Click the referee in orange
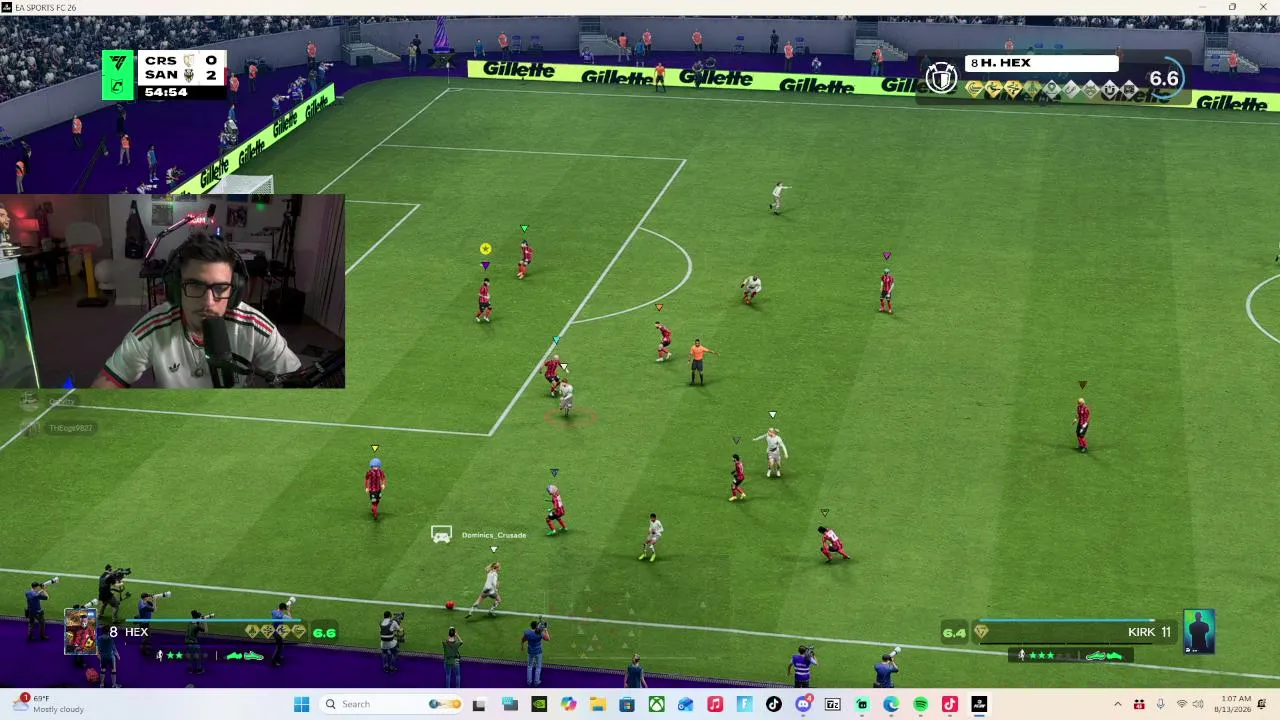 click(x=698, y=361)
